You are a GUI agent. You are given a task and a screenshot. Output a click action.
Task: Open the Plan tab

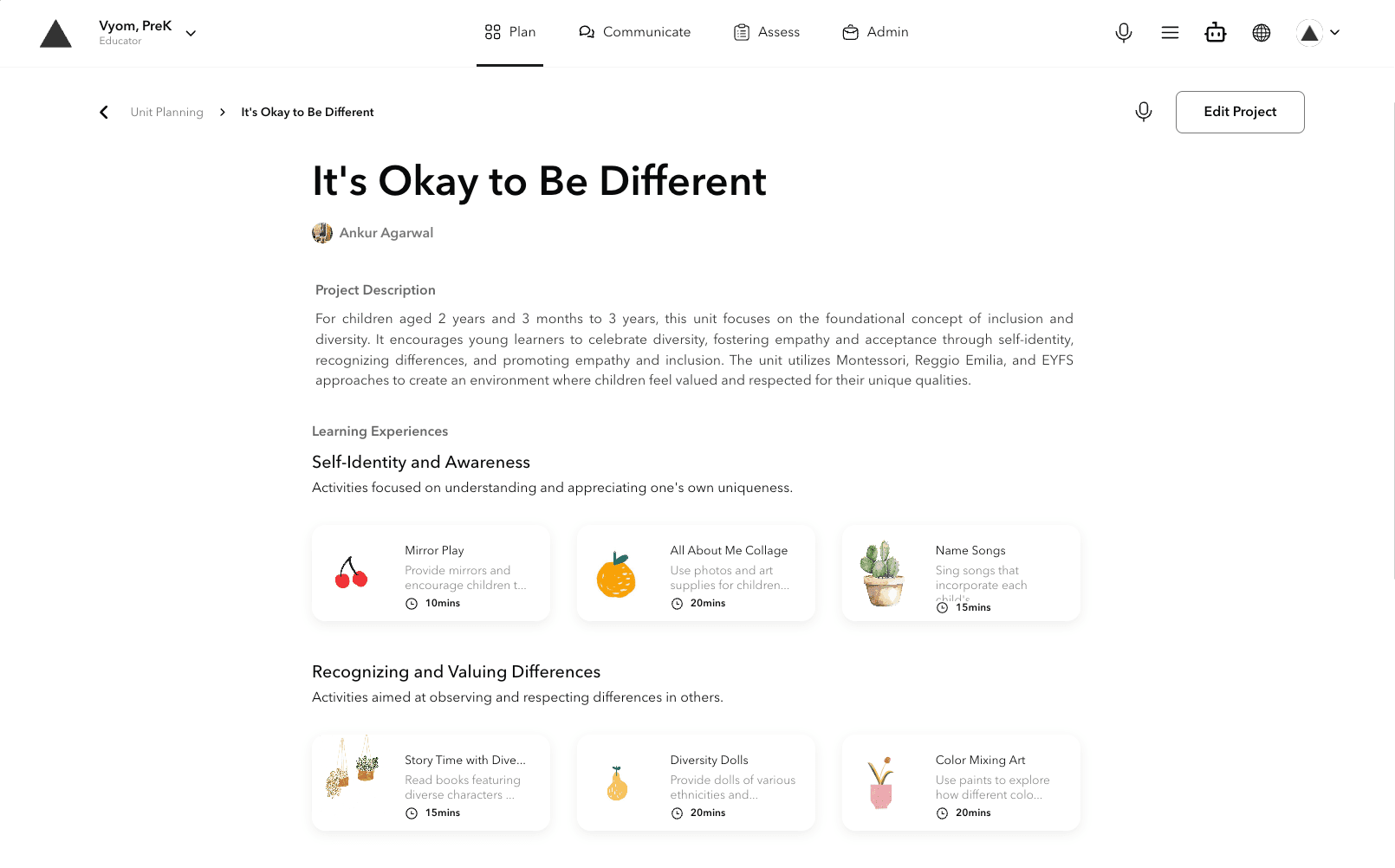tap(509, 32)
